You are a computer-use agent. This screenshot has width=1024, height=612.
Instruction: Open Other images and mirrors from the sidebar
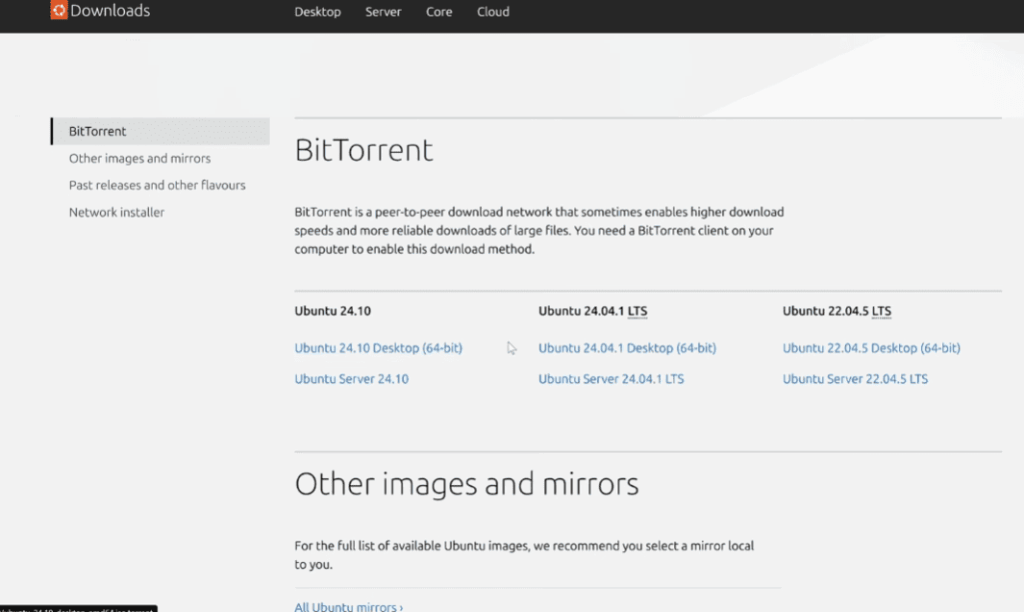[x=139, y=158]
